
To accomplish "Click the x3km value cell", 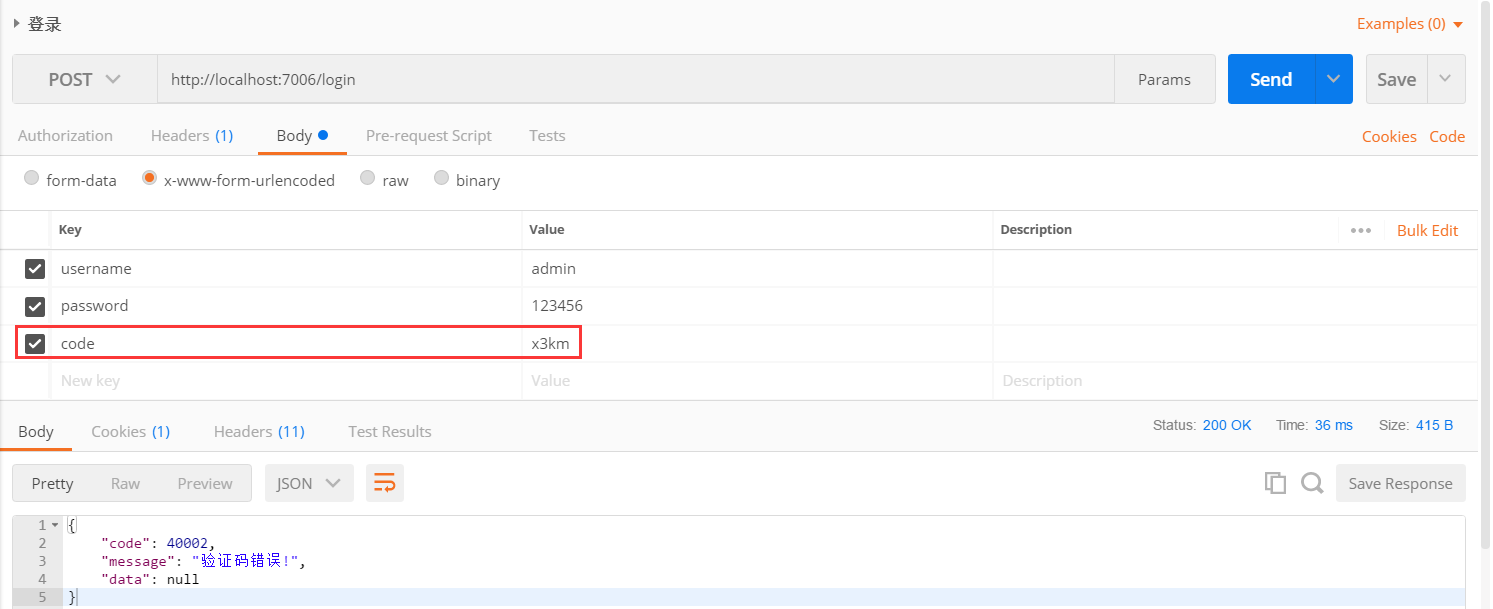I will [757, 344].
